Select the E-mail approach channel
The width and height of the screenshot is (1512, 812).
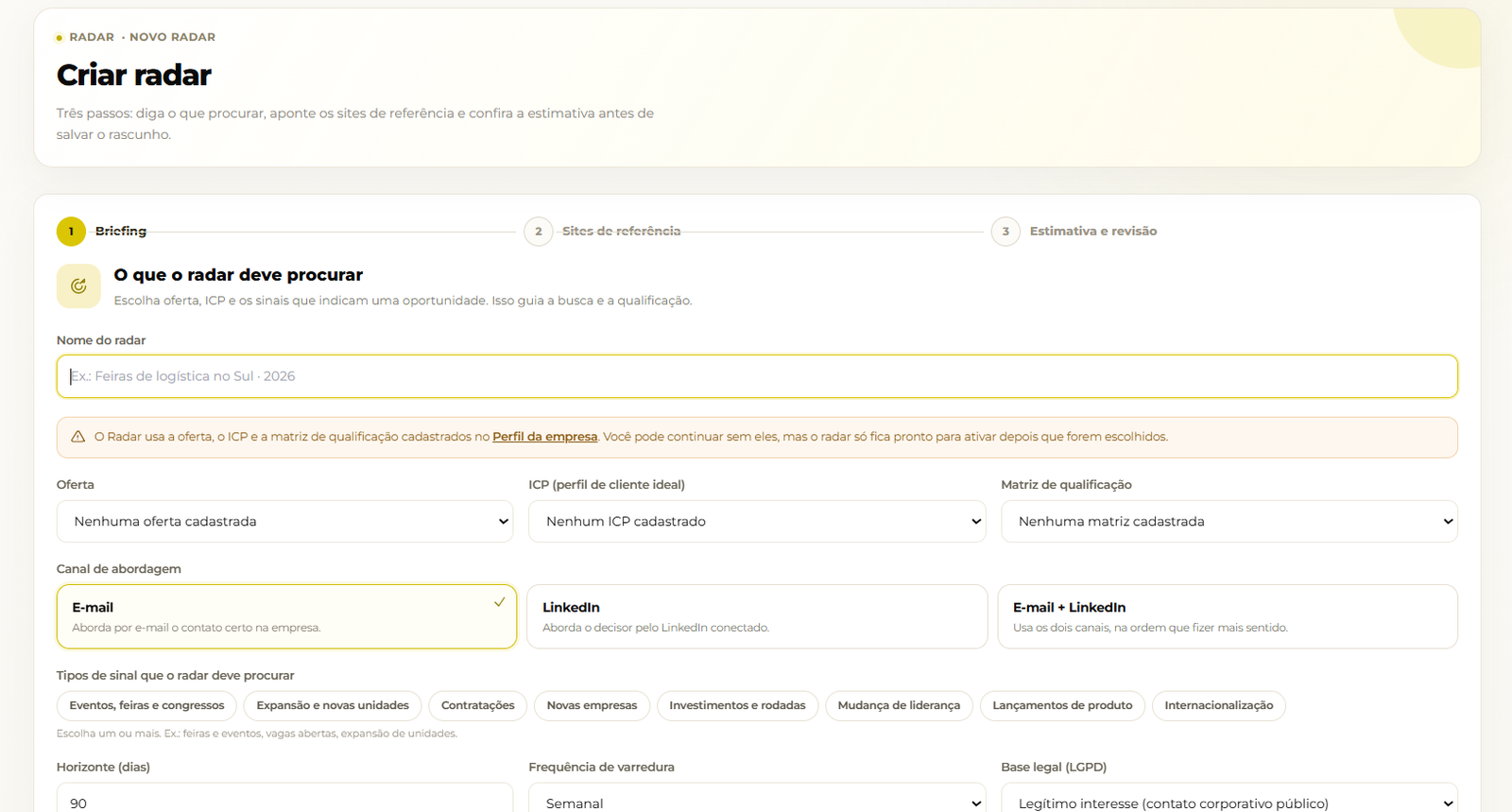[286, 616]
